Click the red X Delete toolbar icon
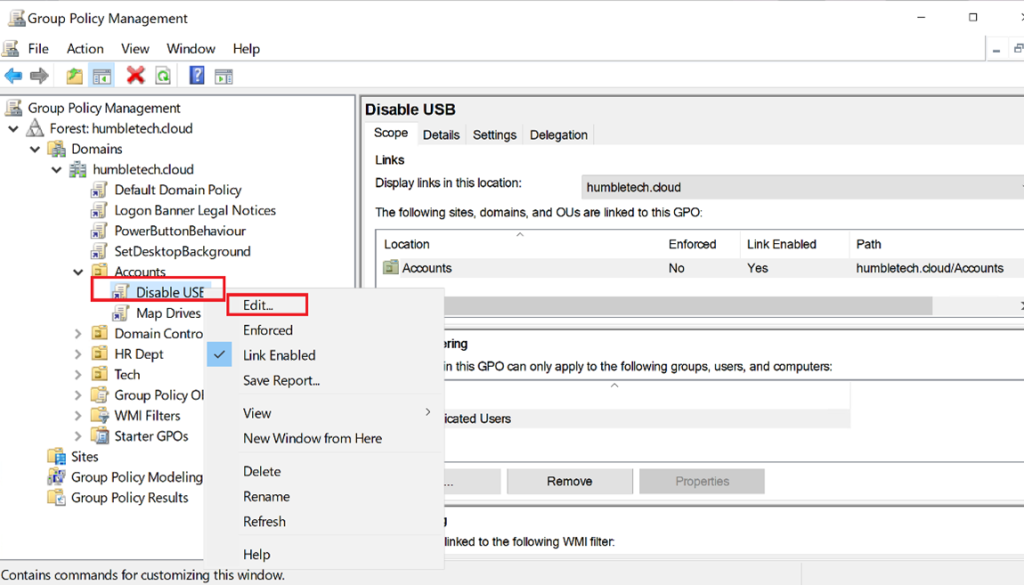 [135, 76]
